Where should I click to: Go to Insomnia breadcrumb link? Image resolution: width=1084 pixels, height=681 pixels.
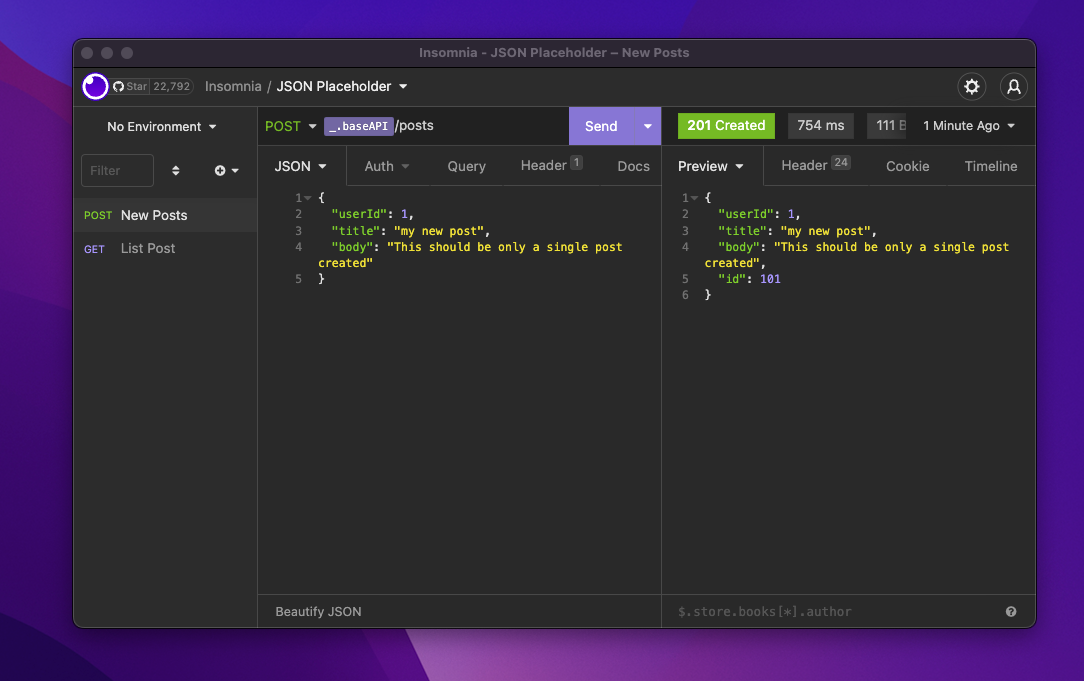233,86
